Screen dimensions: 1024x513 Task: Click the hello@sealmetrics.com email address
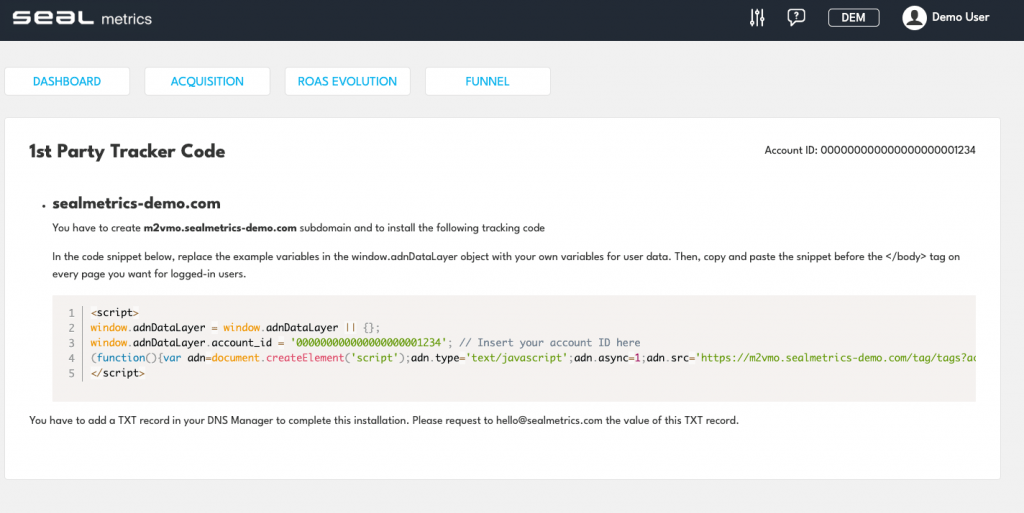(549, 420)
